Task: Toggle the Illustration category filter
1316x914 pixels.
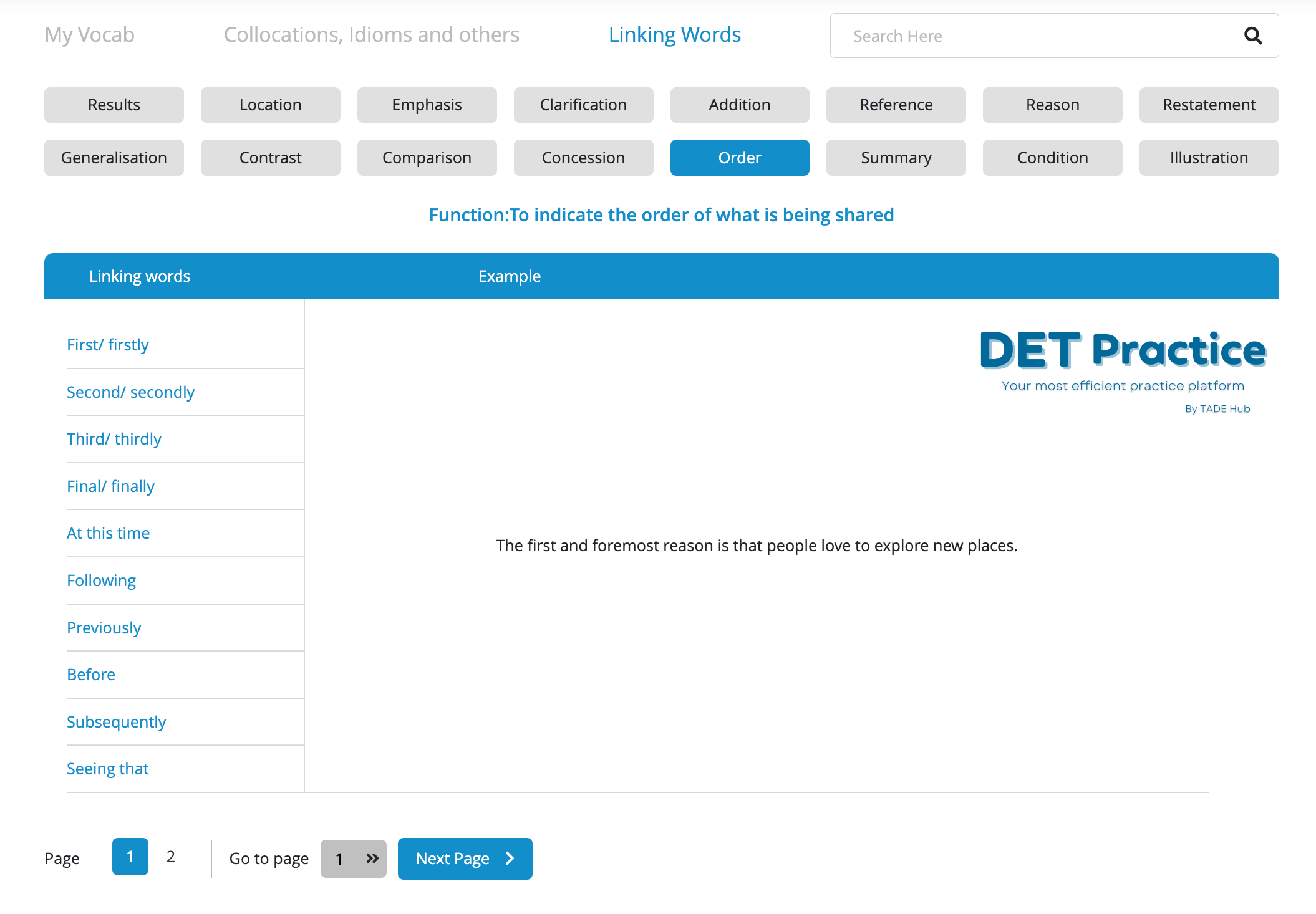Action: tap(1209, 157)
